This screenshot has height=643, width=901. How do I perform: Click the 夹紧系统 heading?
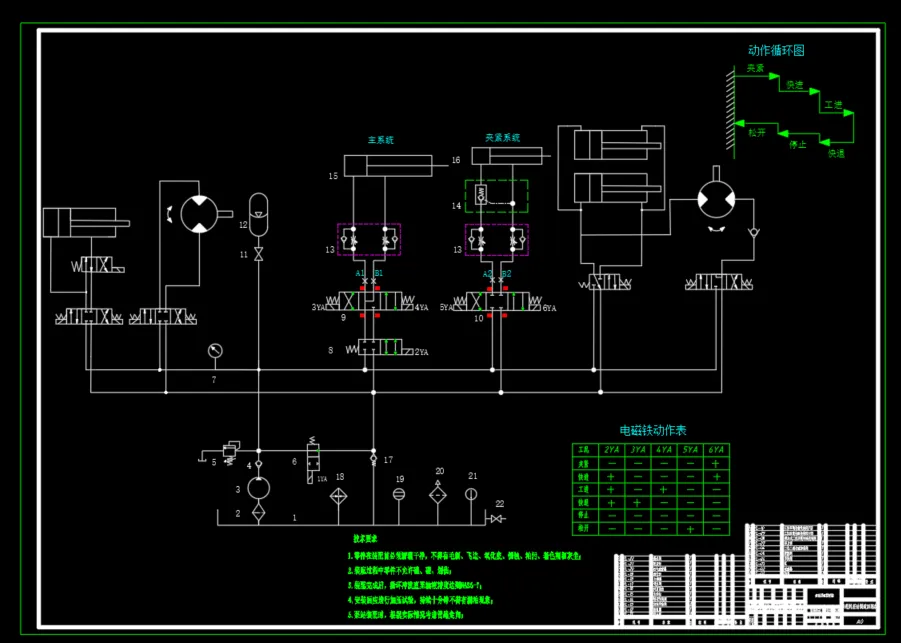(x=503, y=138)
